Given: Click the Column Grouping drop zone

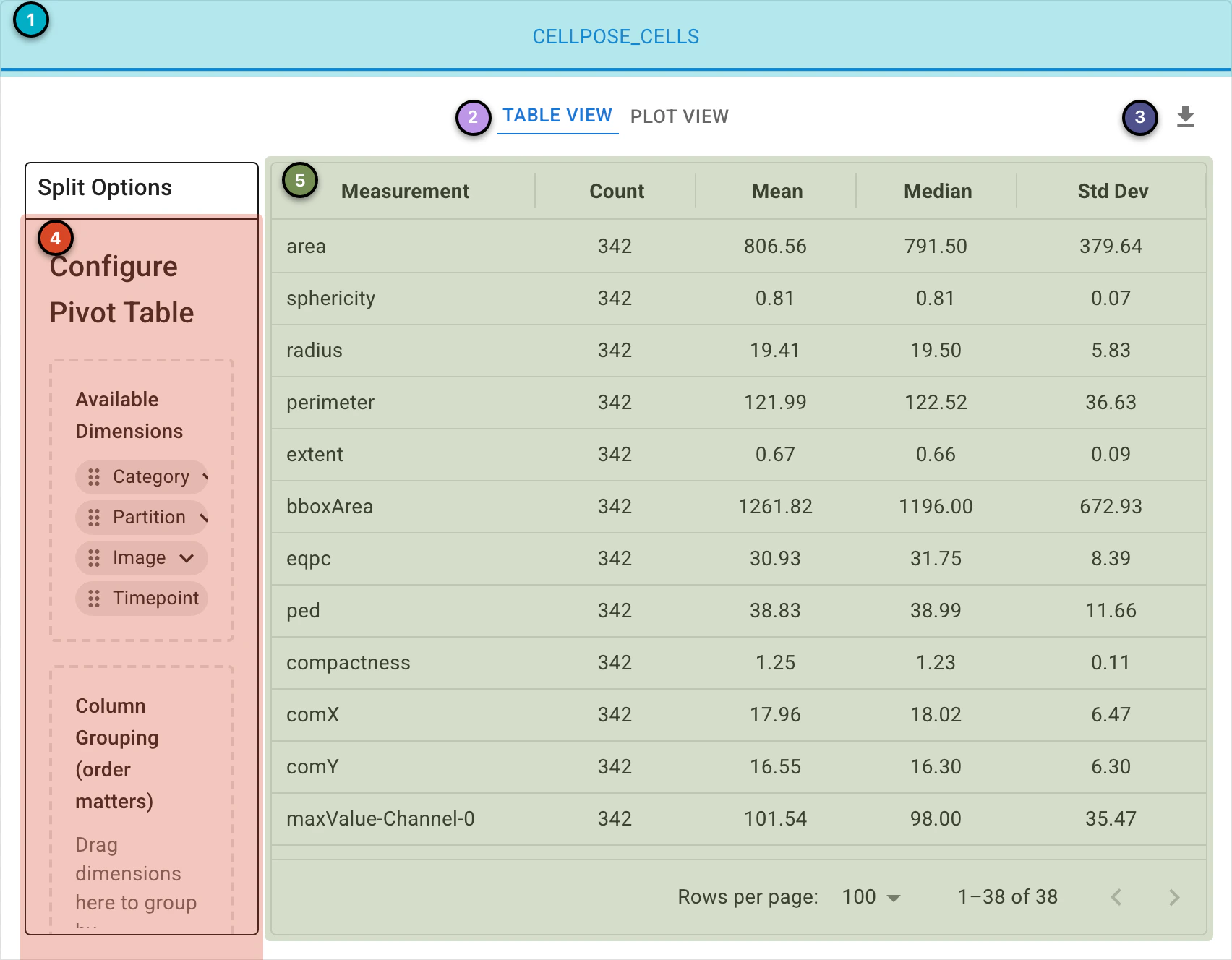Looking at the screenshot, I should [x=142, y=800].
